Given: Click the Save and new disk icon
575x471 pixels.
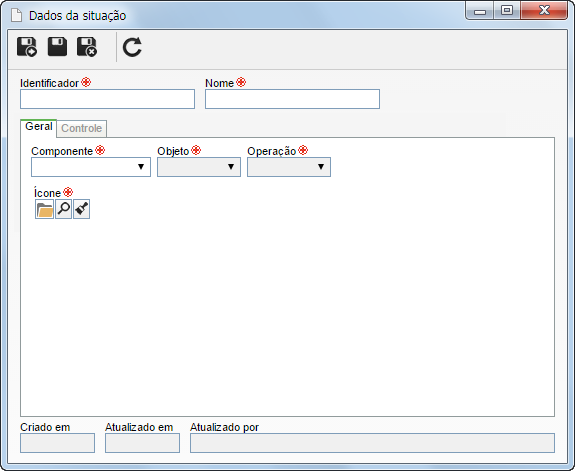Looking at the screenshot, I should (27, 47).
